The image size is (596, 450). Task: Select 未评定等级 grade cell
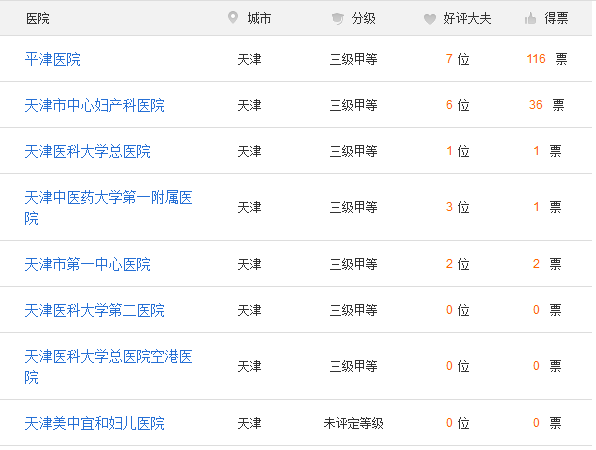[x=353, y=423]
